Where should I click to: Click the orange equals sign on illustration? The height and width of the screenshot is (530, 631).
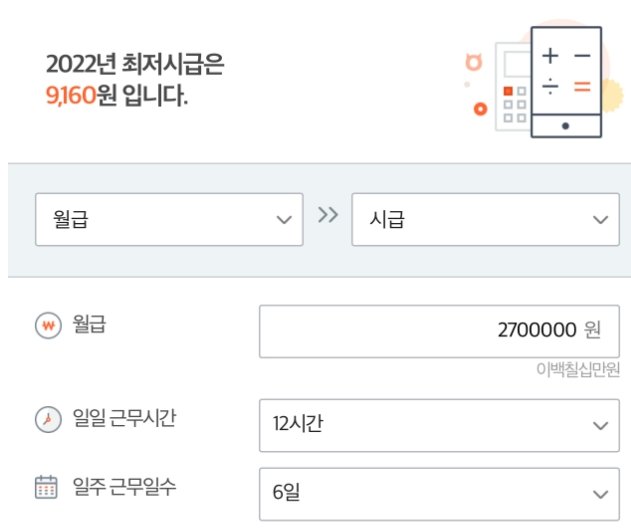click(582, 87)
